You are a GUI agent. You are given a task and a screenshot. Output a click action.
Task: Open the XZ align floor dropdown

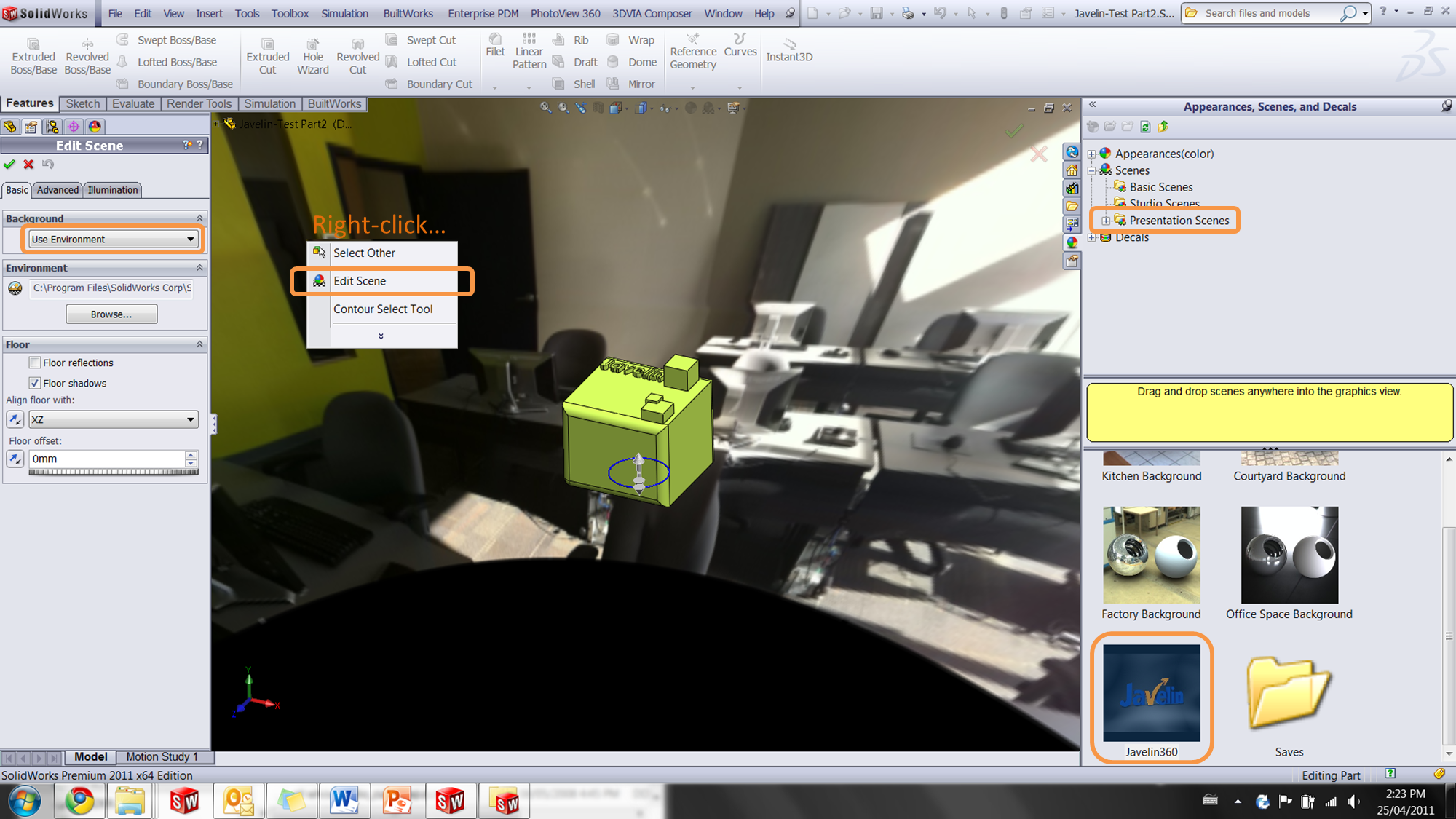(x=113, y=419)
